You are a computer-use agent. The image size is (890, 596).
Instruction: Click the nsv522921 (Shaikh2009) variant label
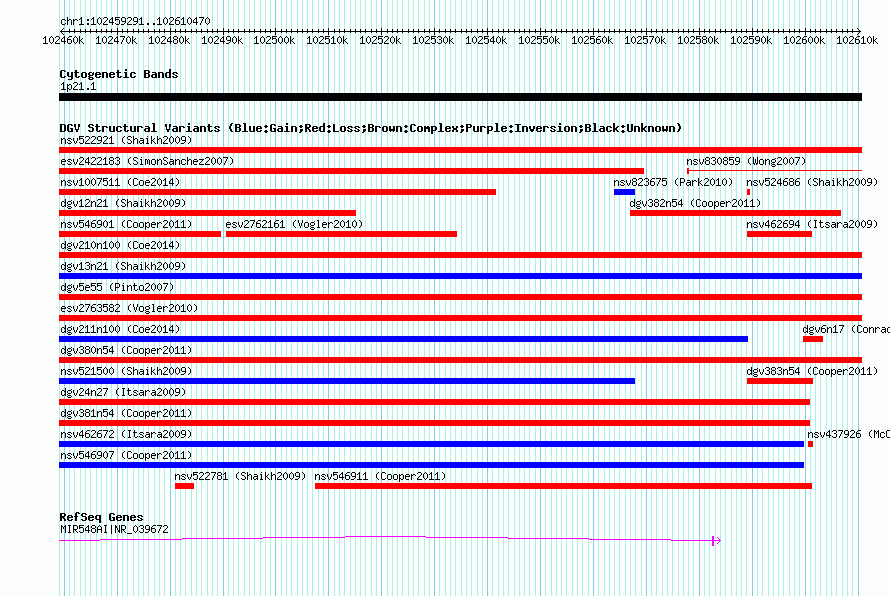(126, 140)
